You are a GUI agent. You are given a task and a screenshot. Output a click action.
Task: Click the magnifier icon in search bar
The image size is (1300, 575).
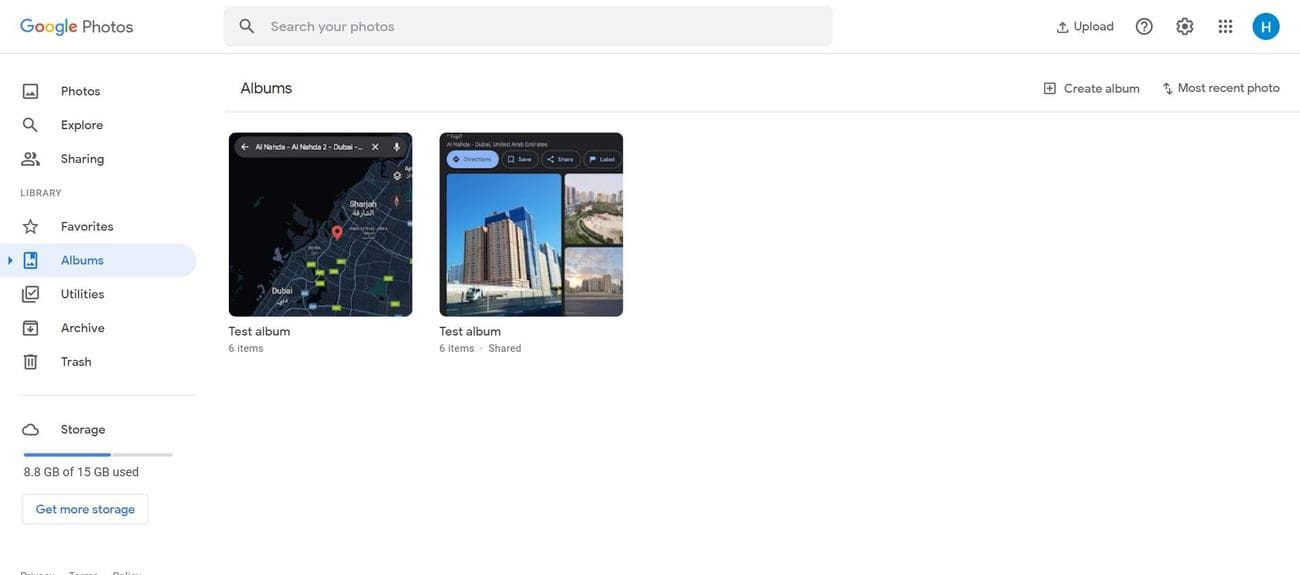tap(247, 27)
